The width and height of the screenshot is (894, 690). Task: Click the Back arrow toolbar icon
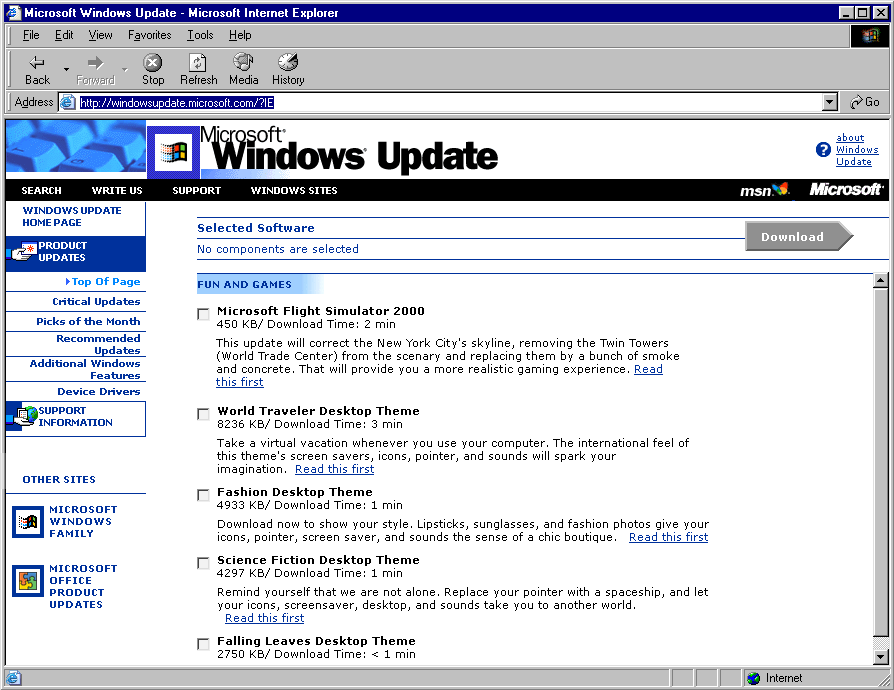(37, 63)
